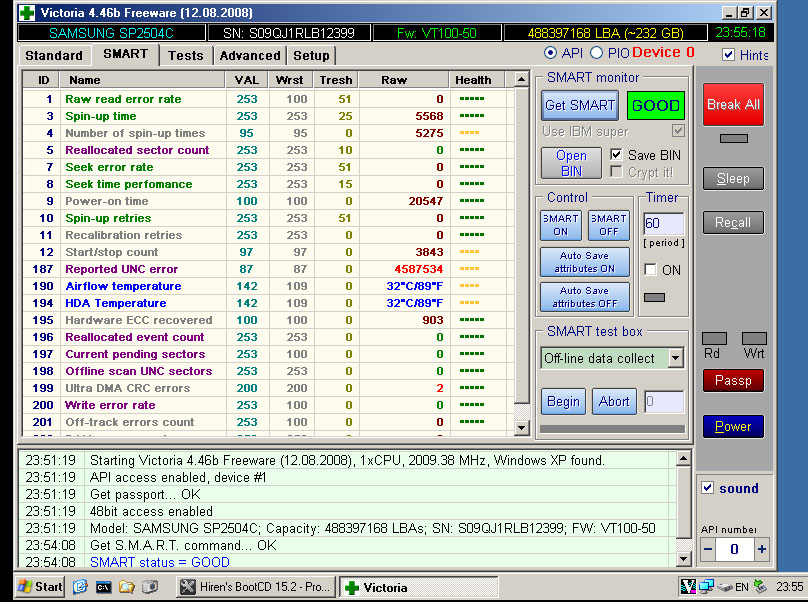Select the Victoria taskbar button
808x602 pixels.
pyautogui.click(x=418, y=587)
